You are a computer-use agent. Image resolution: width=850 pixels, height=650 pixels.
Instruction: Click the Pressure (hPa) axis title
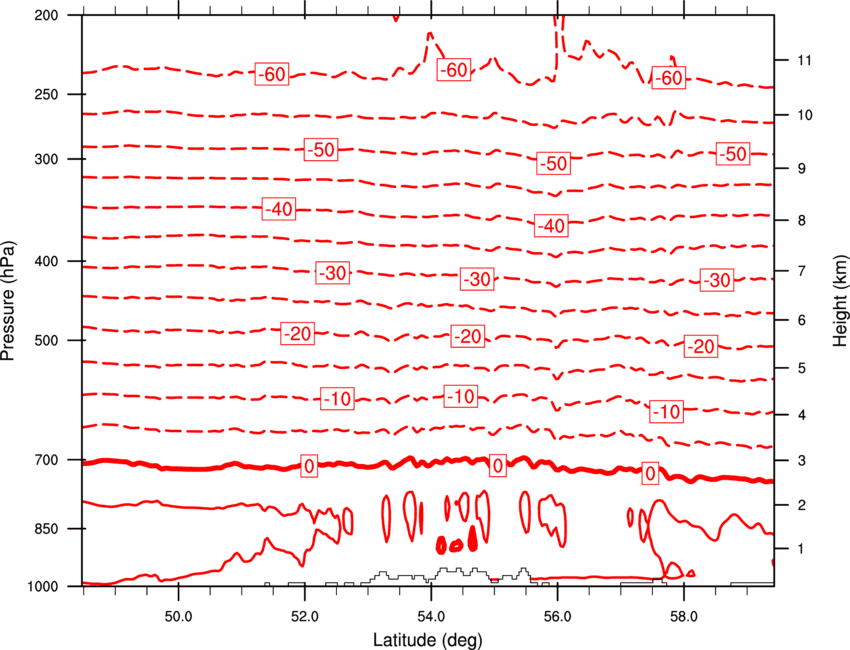coord(8,301)
